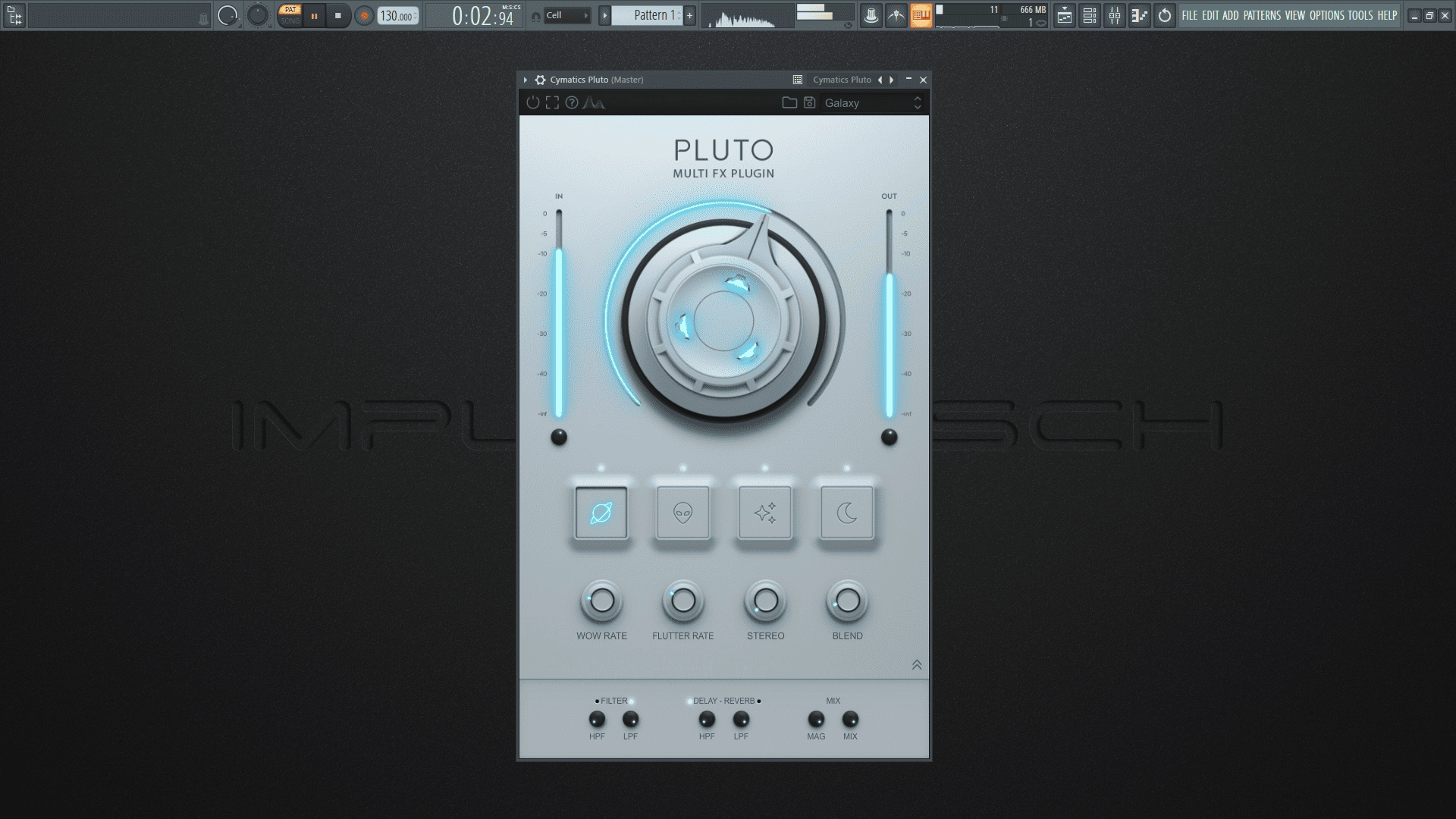Save preset with the floppy disk icon
Image resolution: width=1456 pixels, height=819 pixels.
pos(810,102)
